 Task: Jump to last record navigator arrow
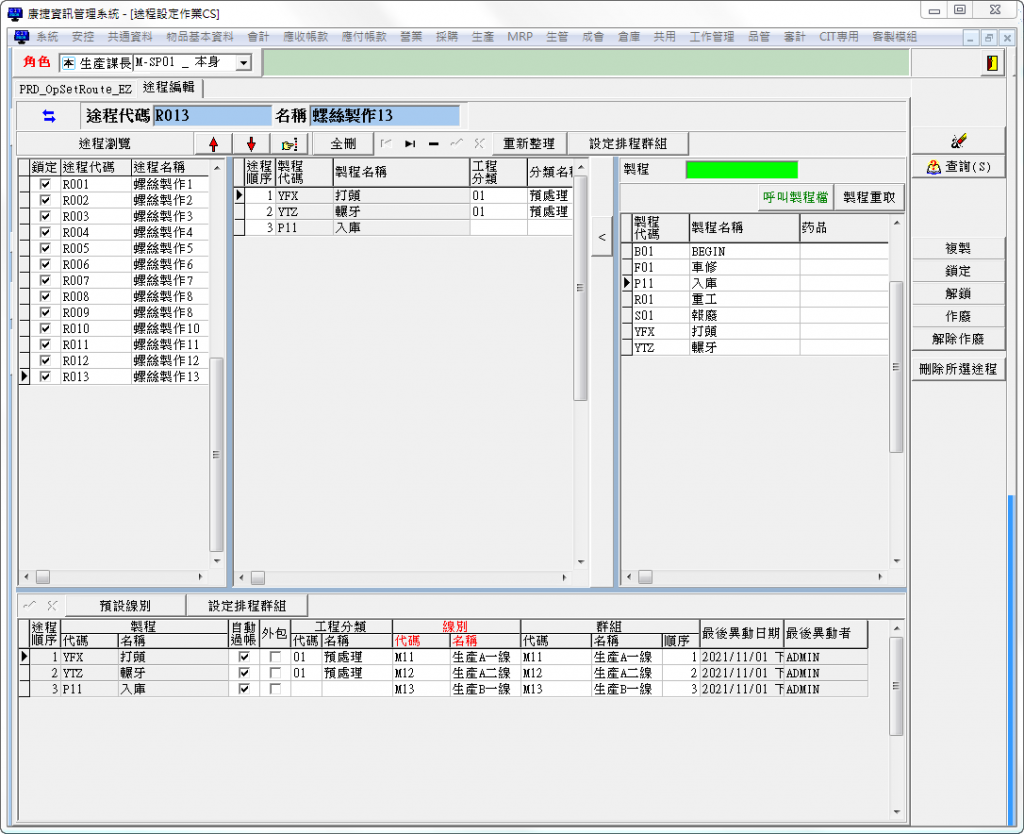(x=410, y=144)
